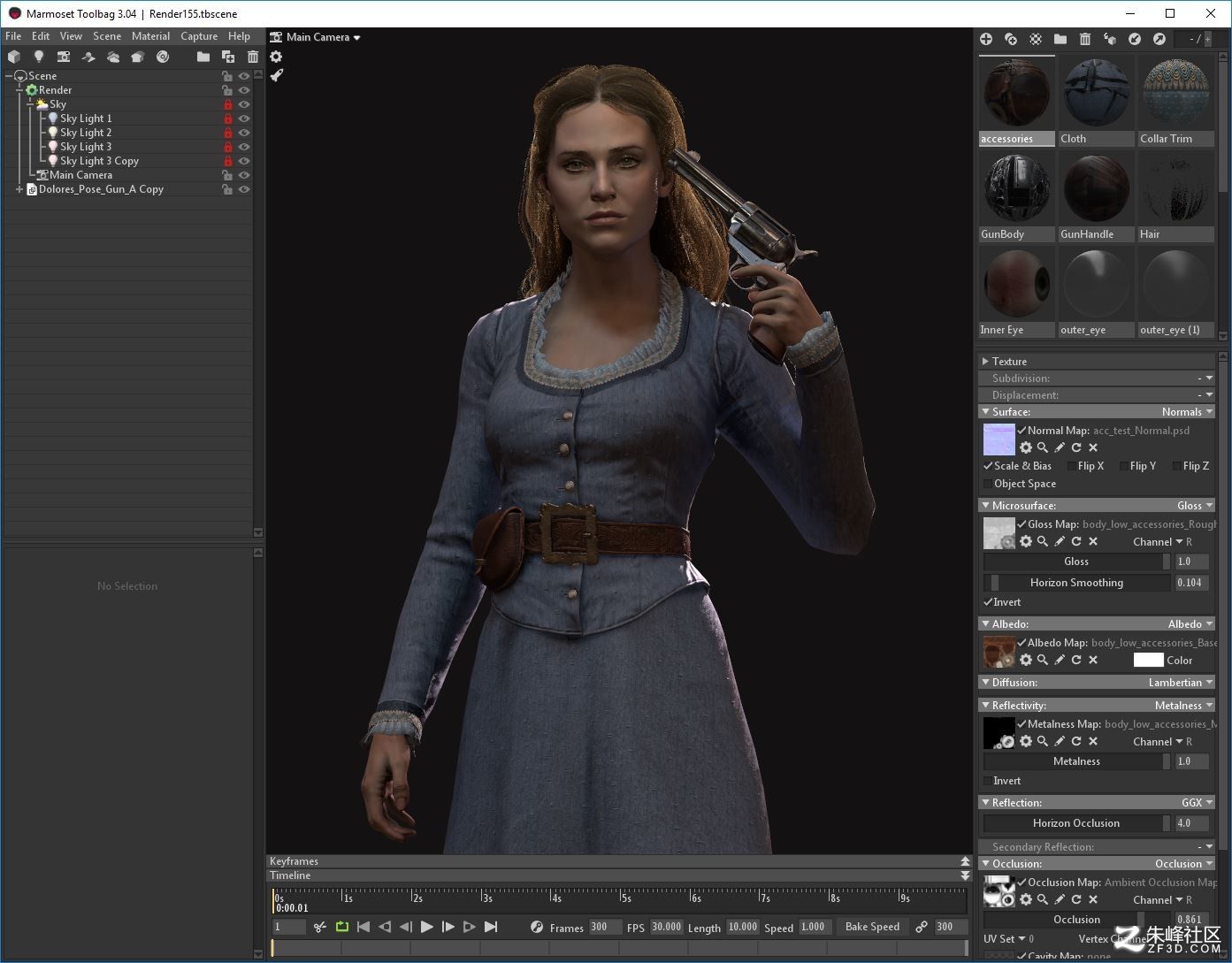This screenshot has width=1232, height=963.
Task: Delete selected material with trash icon
Action: click(1085, 39)
